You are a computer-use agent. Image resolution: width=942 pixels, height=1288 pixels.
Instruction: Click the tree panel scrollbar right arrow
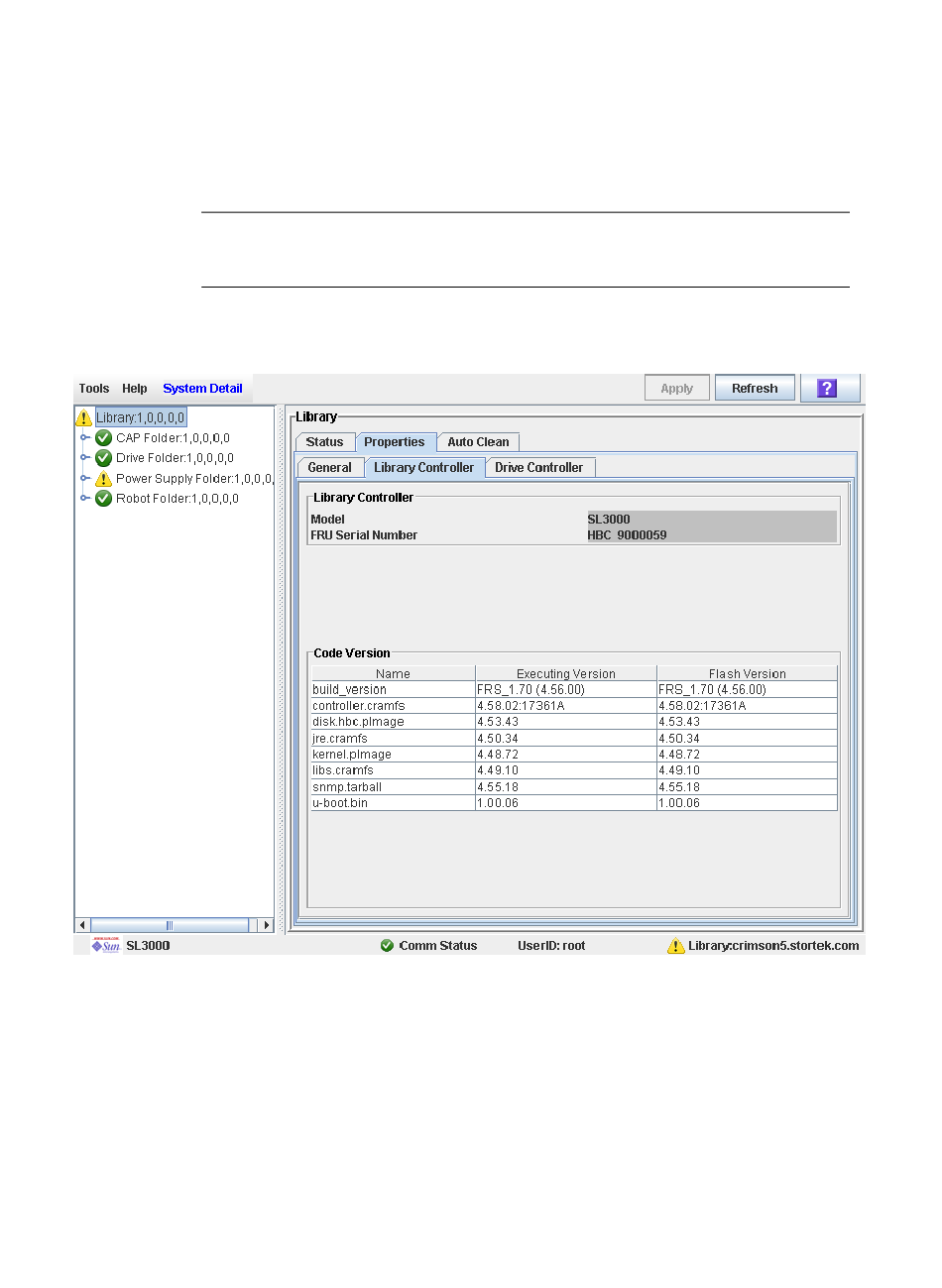[x=266, y=925]
